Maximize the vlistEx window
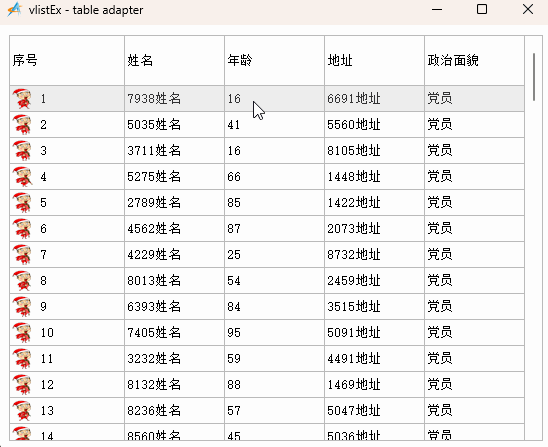The width and height of the screenshot is (548, 447). 482,9
